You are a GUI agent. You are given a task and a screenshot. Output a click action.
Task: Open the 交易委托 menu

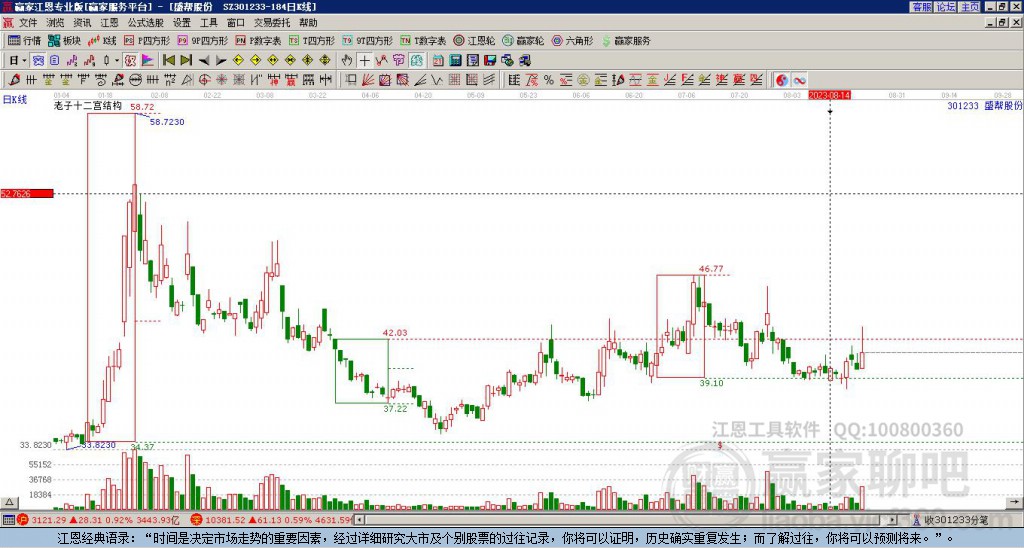(272, 23)
